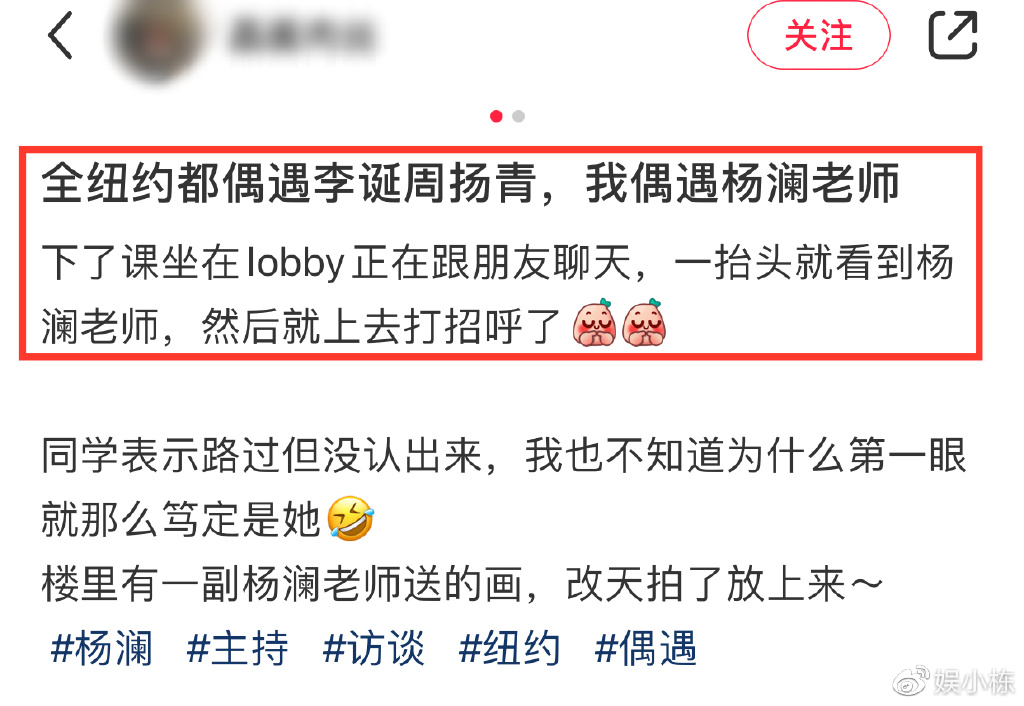Open the blurred author username

point(302,36)
